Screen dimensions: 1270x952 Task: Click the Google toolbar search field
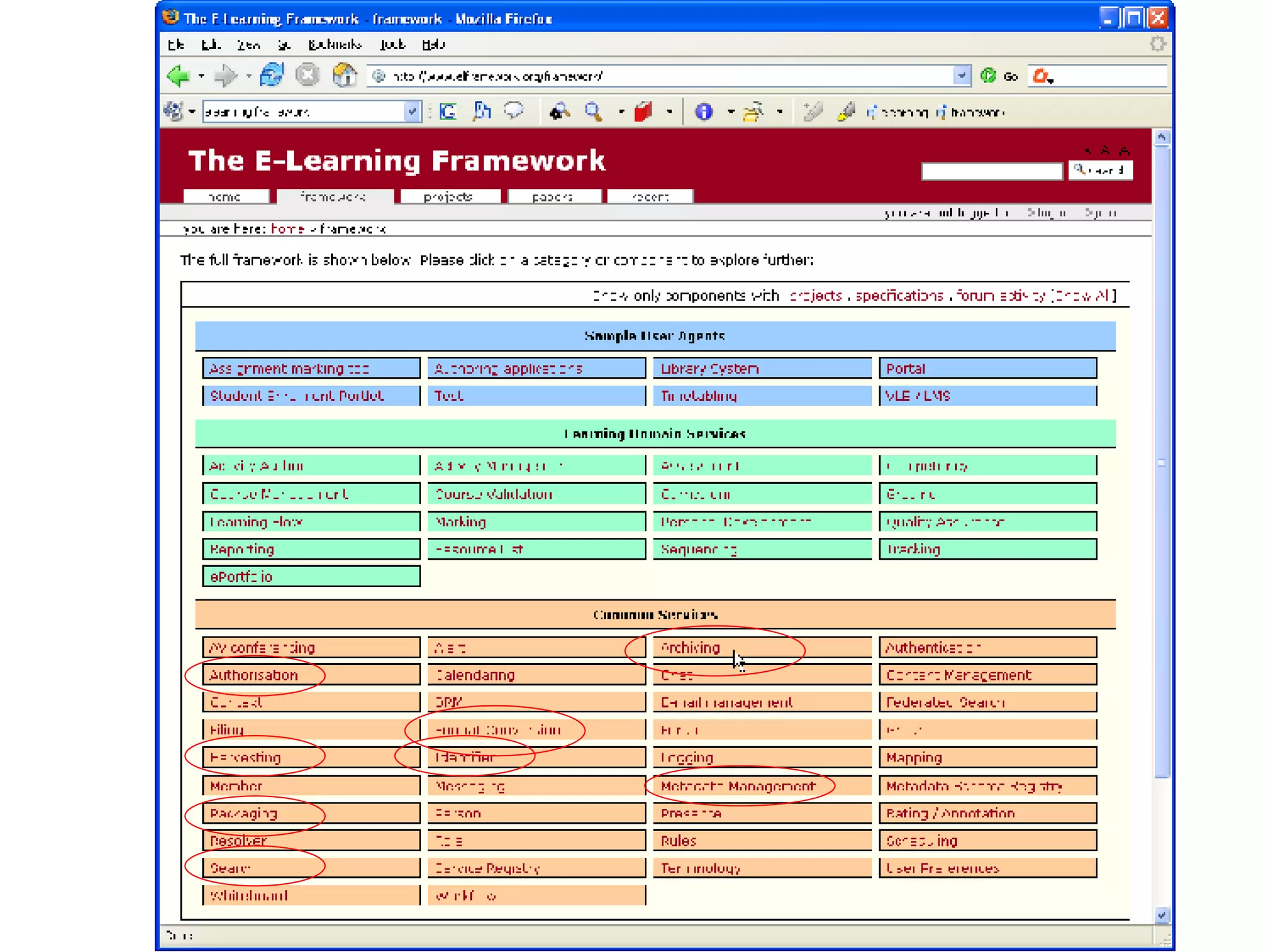click(304, 112)
